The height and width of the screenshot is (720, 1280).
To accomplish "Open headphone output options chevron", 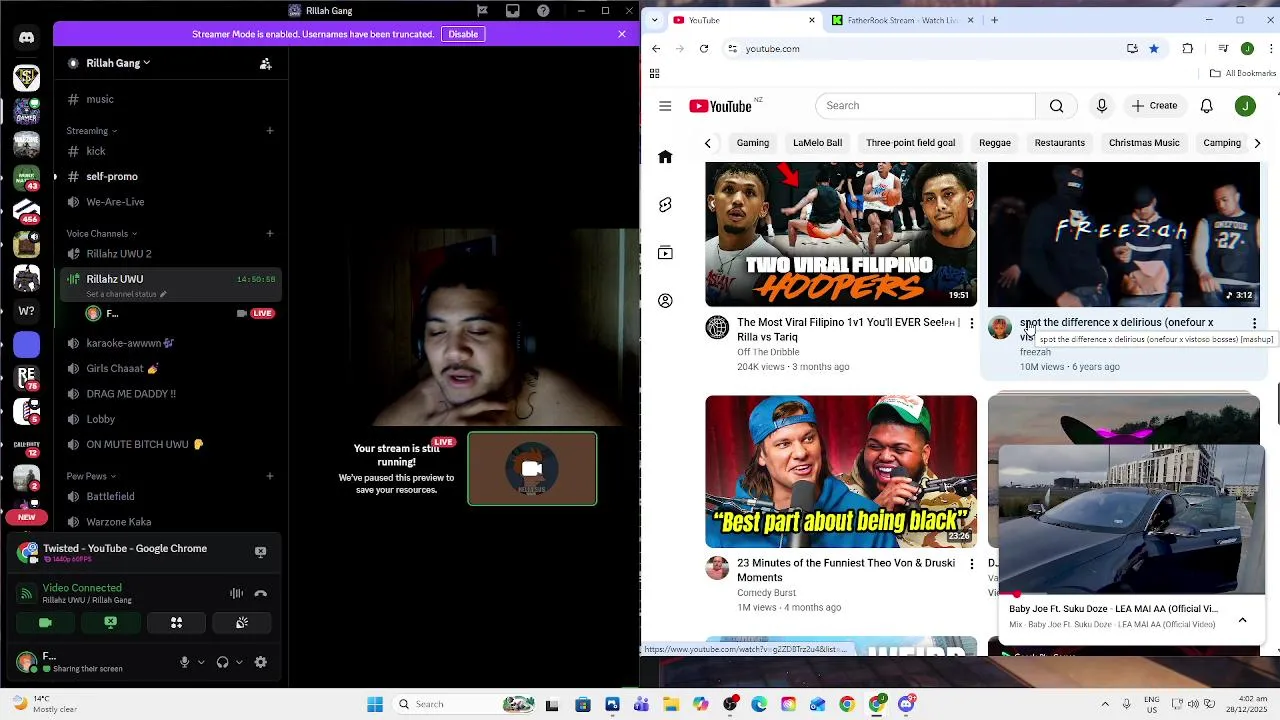I will point(239,662).
